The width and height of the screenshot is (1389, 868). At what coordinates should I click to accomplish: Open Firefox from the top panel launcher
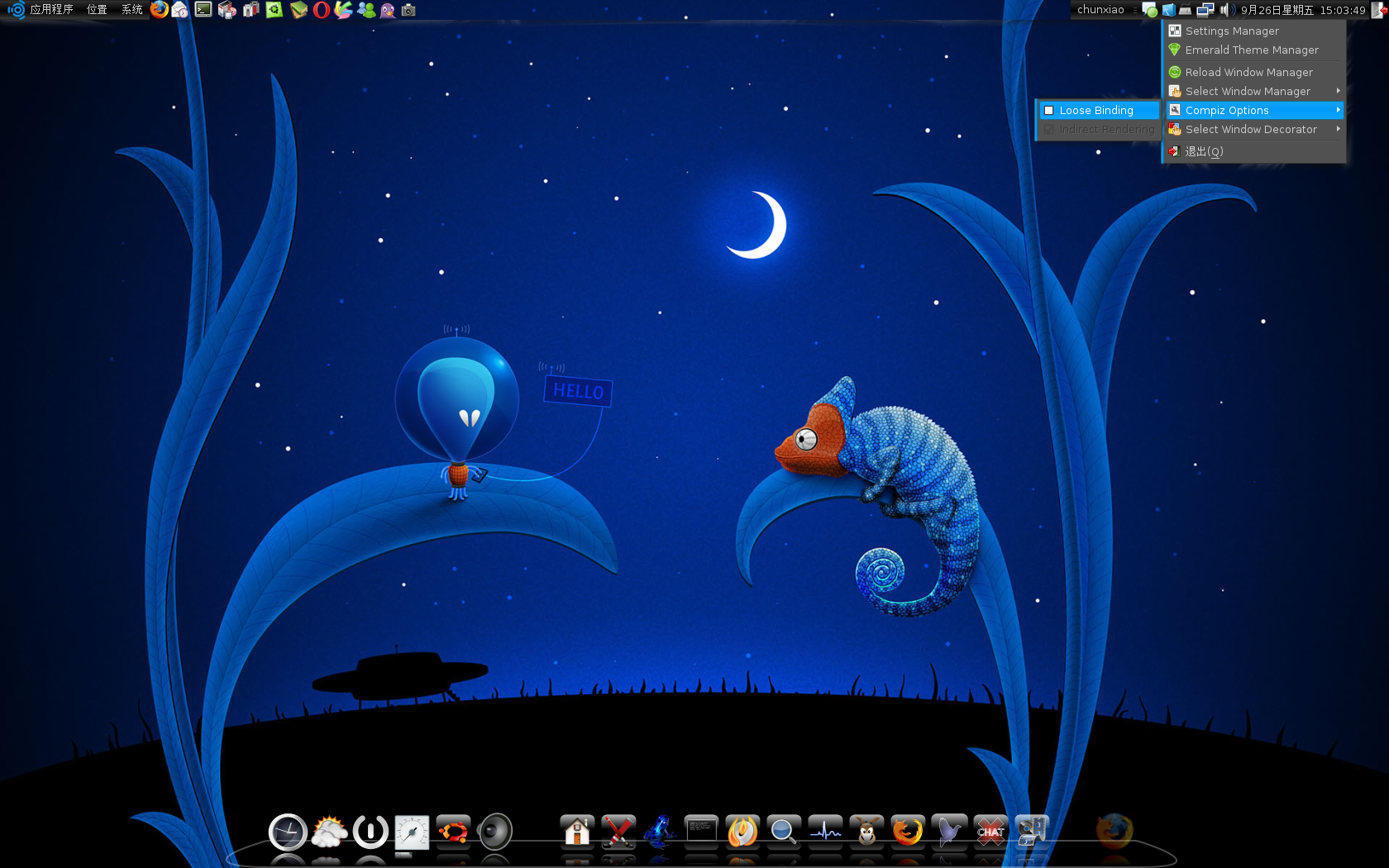click(159, 10)
